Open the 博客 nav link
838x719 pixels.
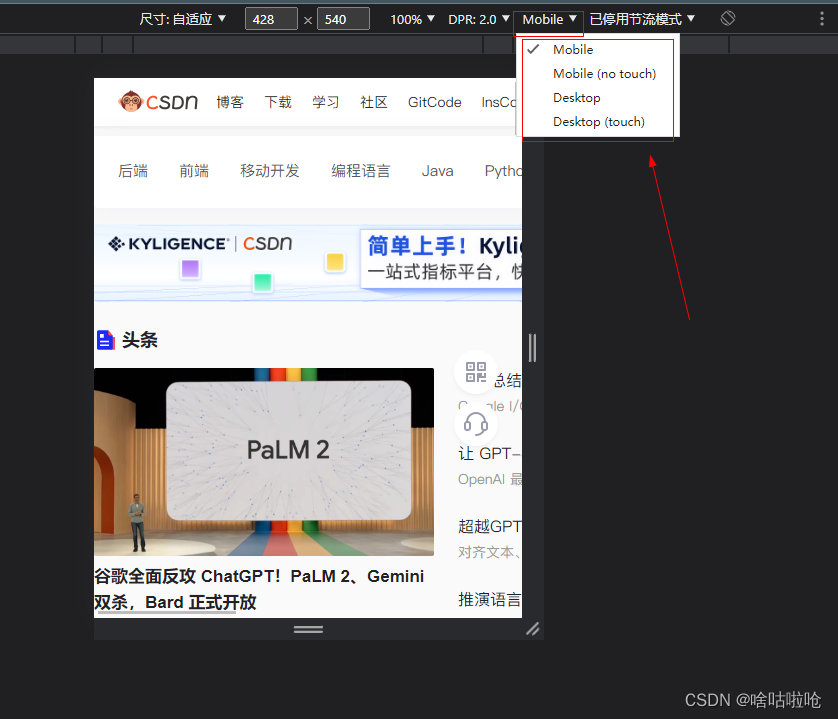click(230, 102)
